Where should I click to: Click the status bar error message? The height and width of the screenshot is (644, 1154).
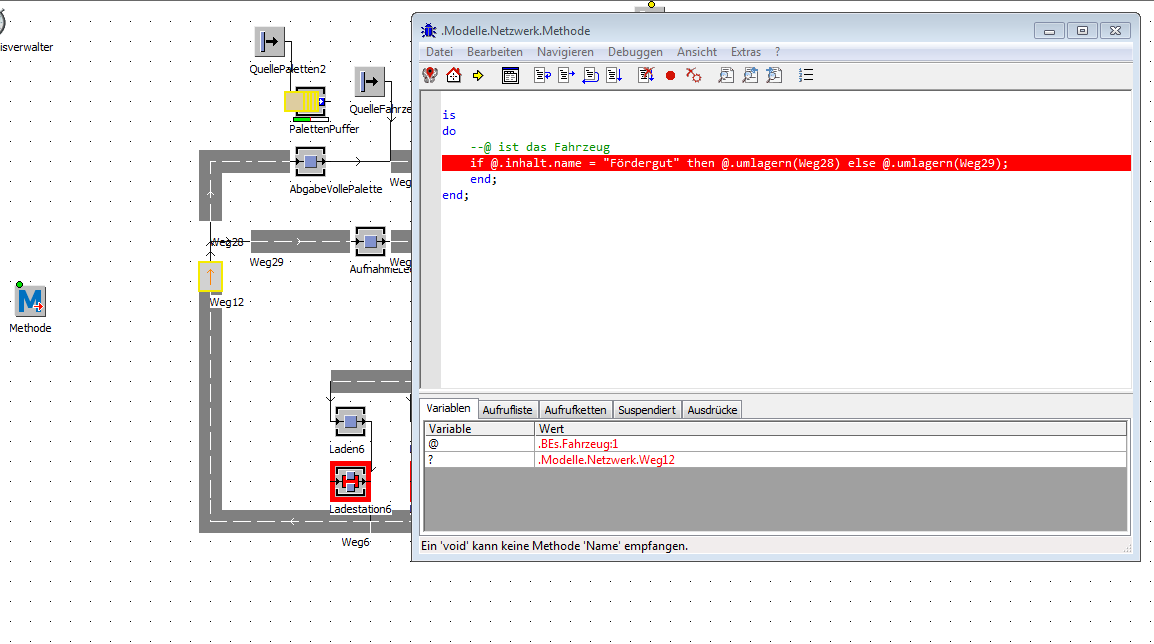pos(554,546)
